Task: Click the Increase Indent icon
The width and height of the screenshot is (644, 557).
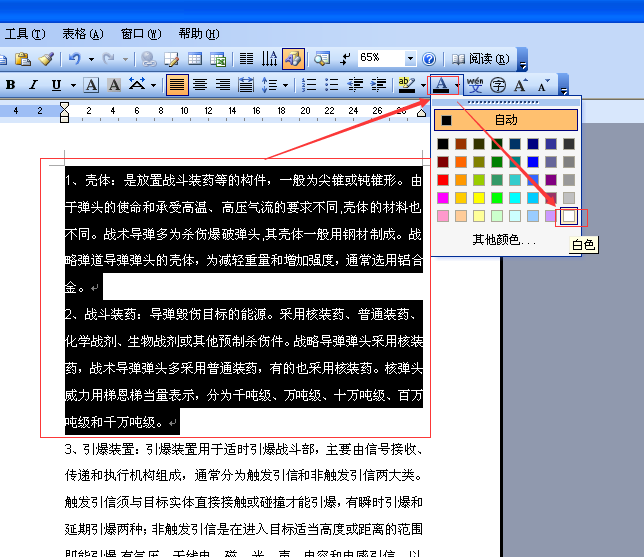Action: click(x=378, y=85)
